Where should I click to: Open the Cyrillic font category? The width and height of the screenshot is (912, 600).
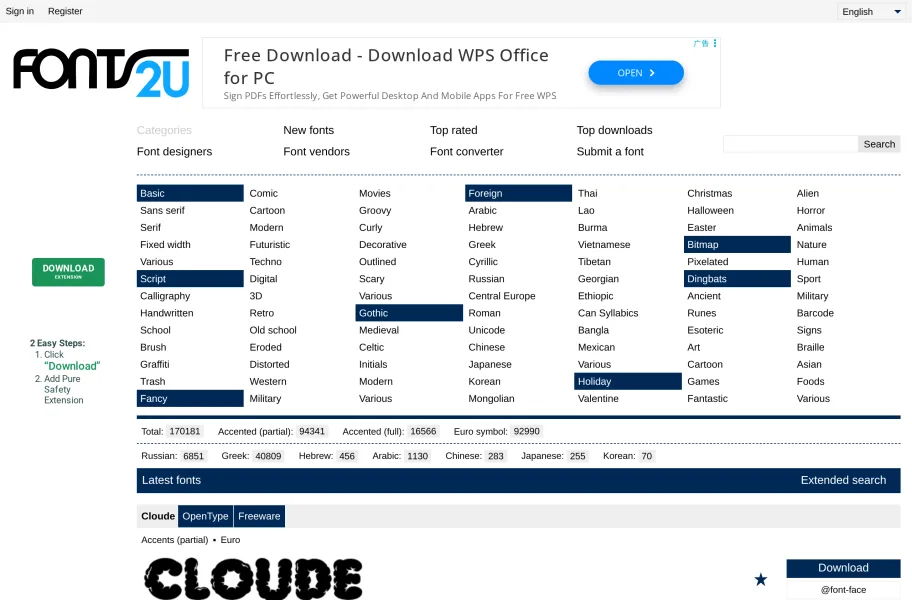tap(483, 262)
